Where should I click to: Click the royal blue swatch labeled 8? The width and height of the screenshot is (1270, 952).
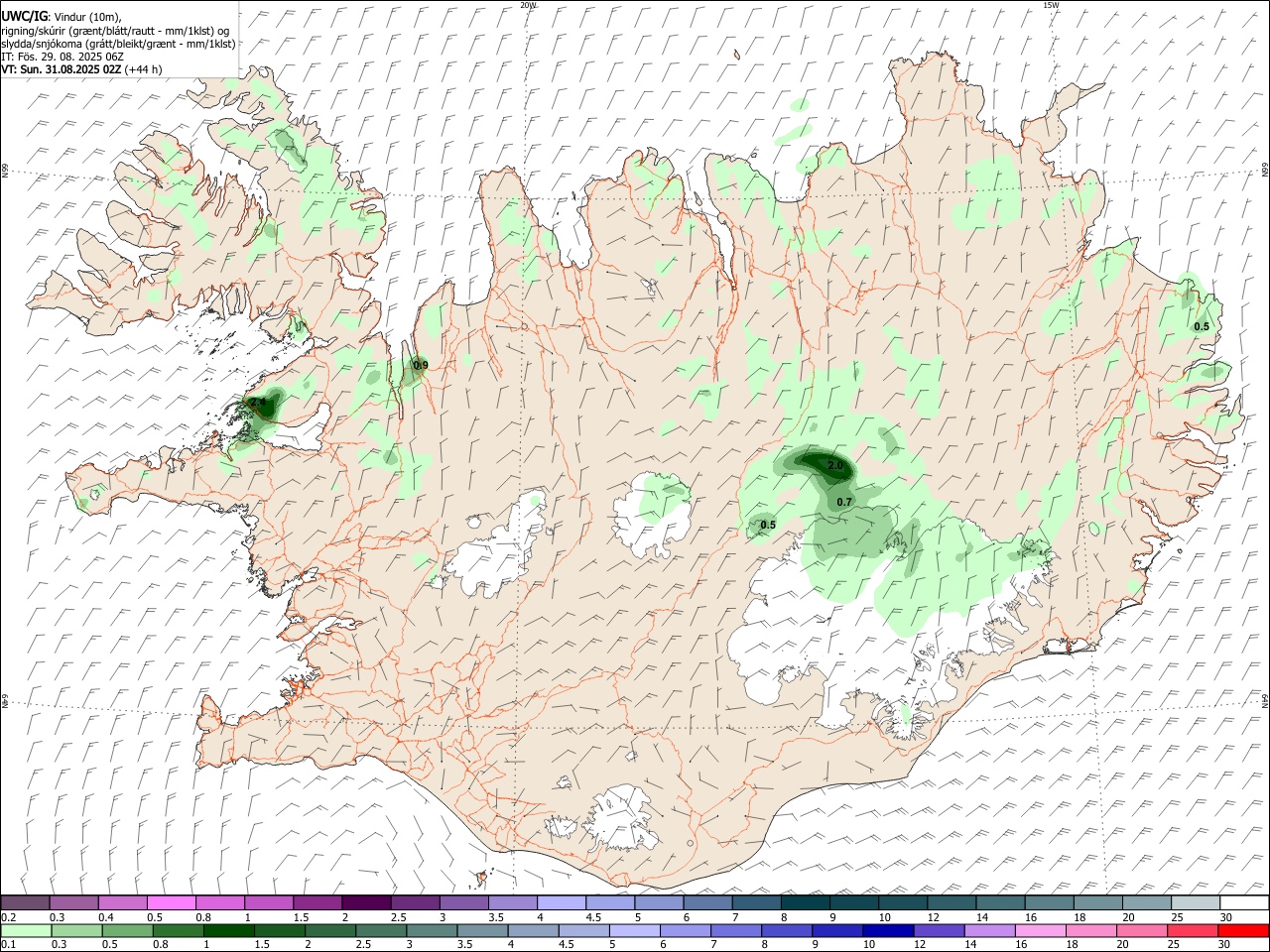[787, 930]
